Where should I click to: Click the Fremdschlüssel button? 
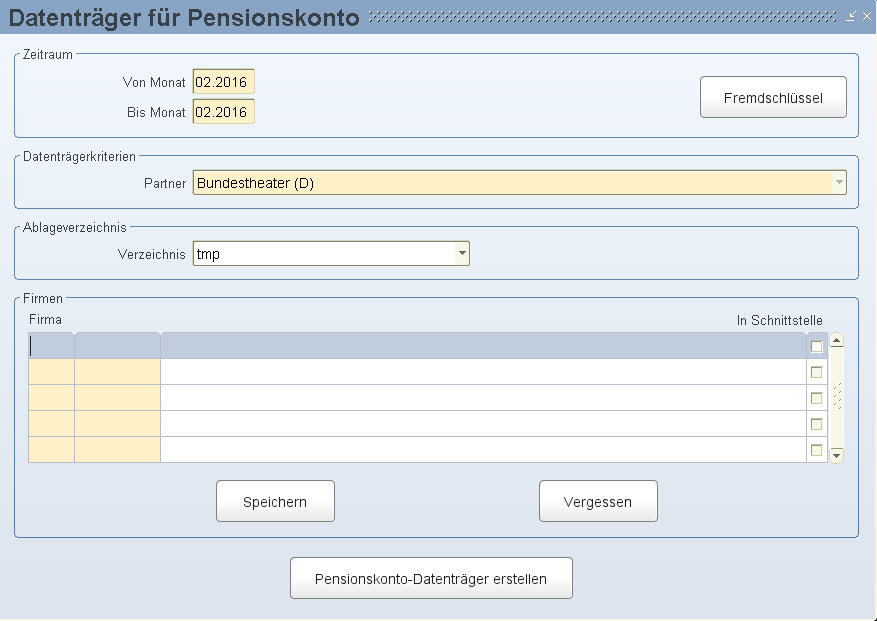pos(773,97)
